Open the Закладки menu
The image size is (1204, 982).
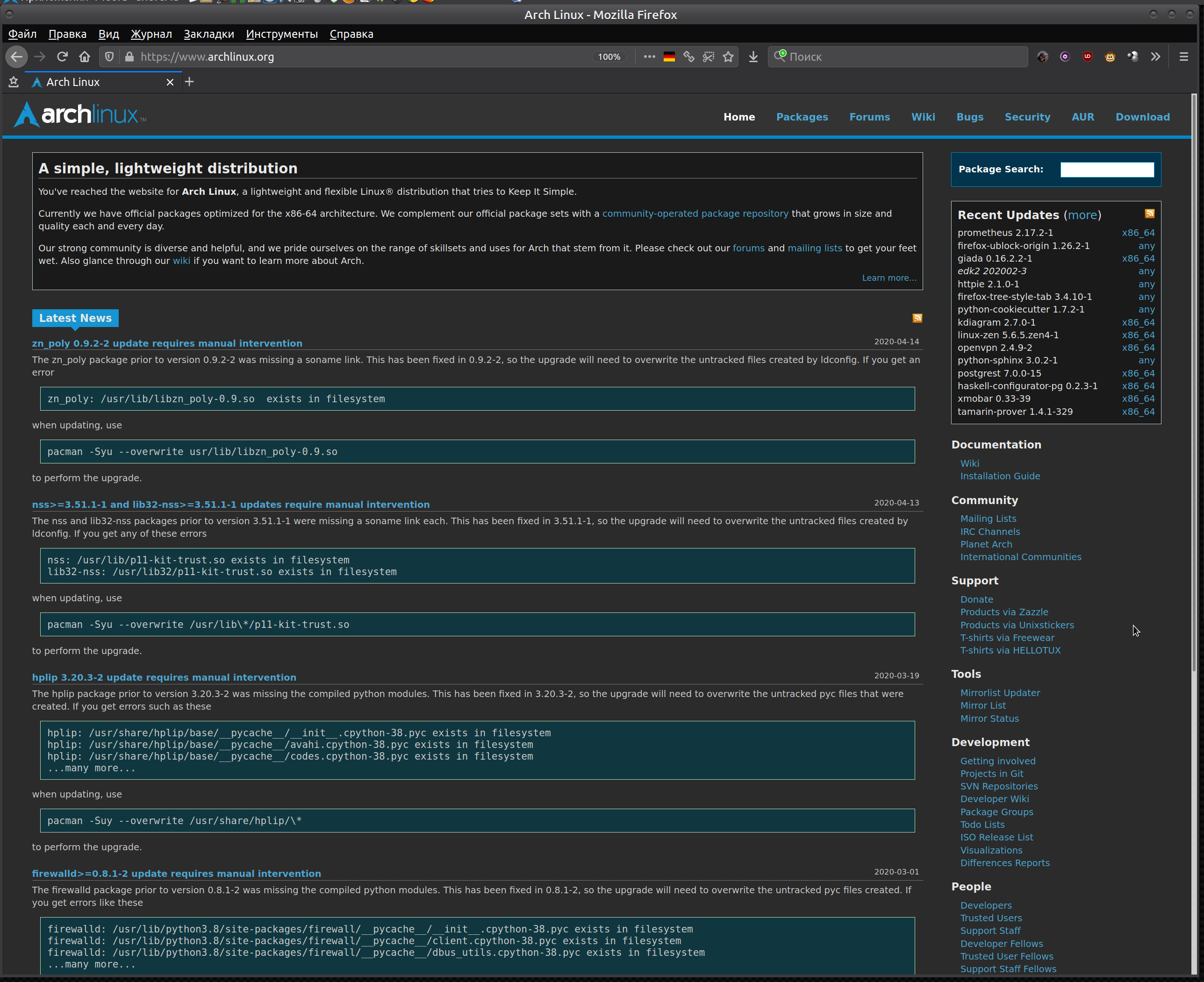coord(209,34)
